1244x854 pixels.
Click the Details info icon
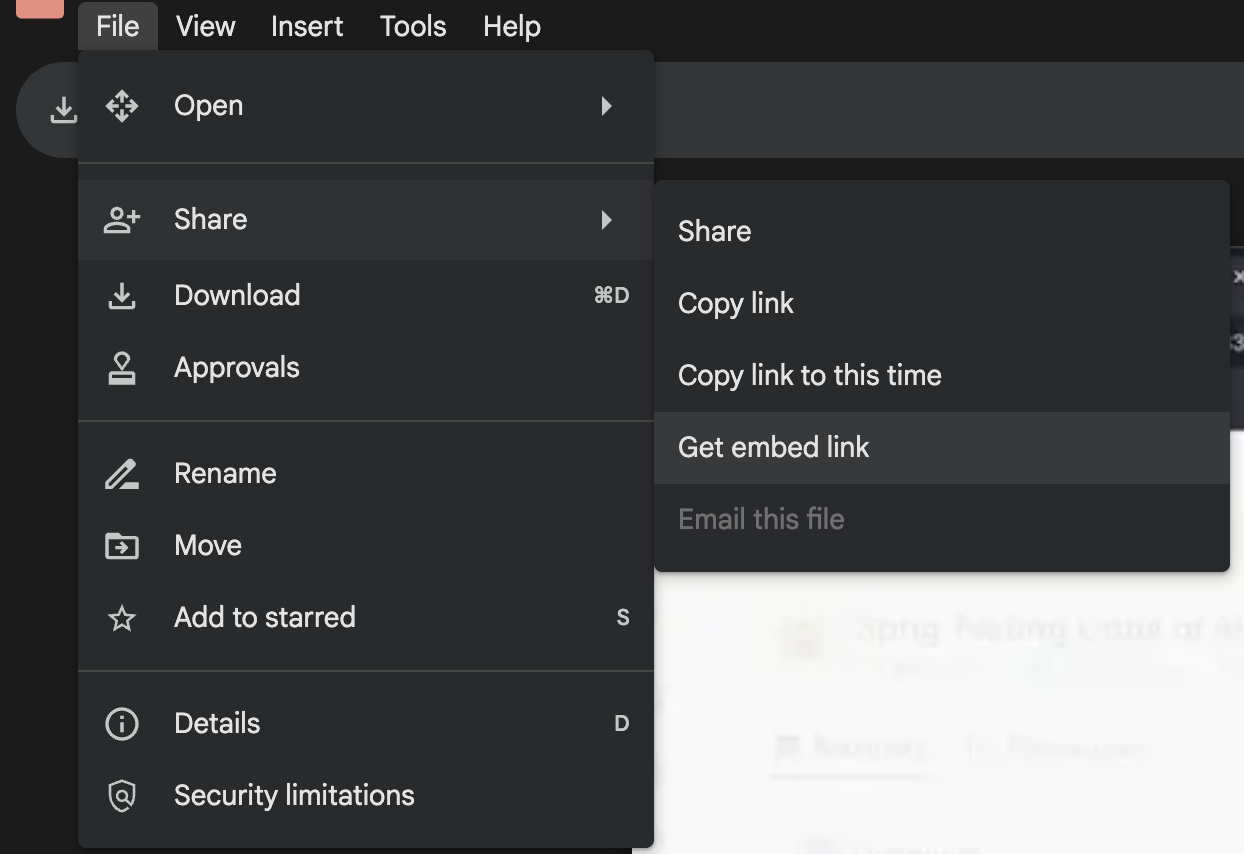pyautogui.click(x=122, y=724)
